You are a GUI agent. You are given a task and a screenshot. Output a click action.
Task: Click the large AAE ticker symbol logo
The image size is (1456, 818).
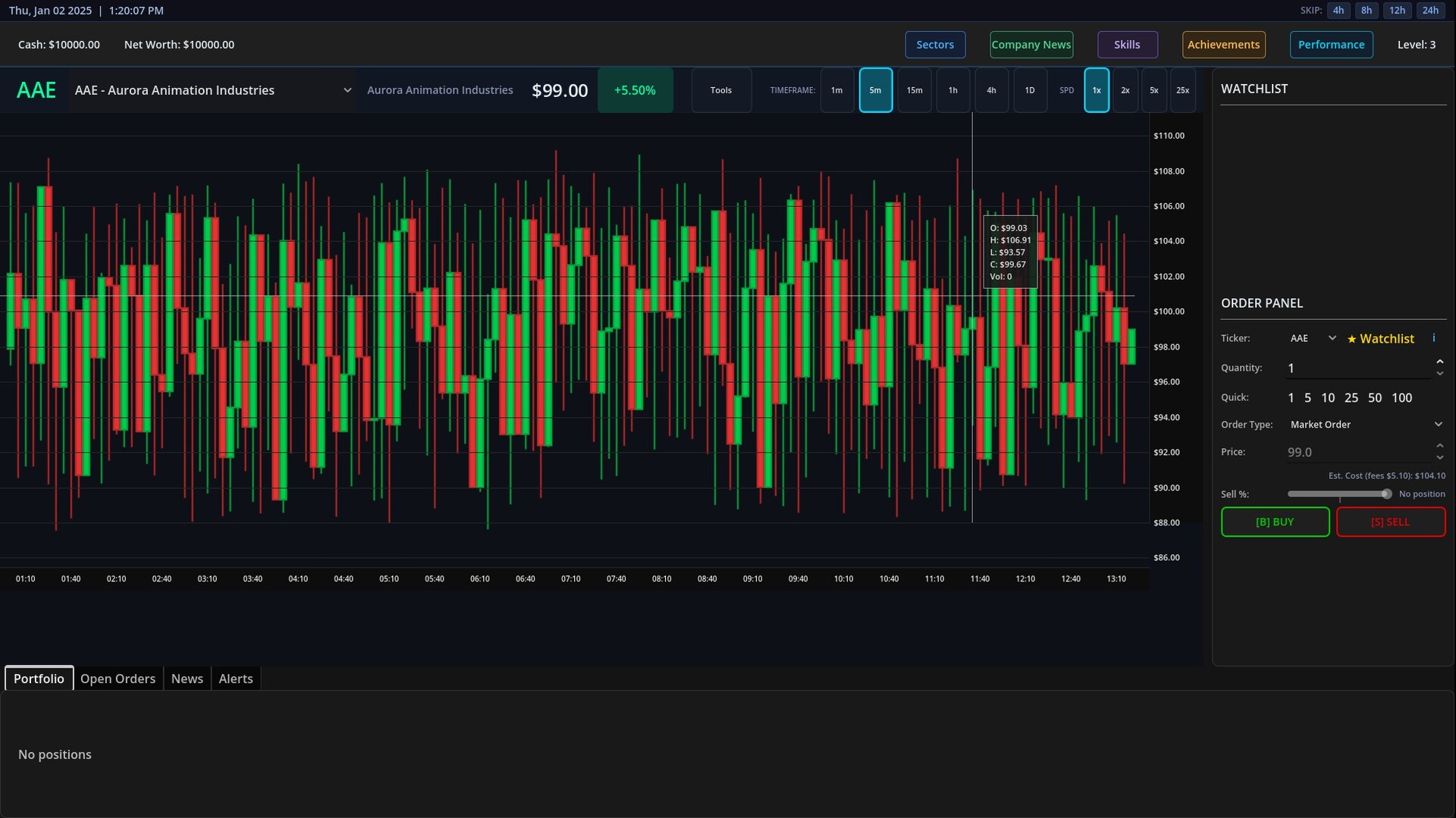click(x=36, y=90)
